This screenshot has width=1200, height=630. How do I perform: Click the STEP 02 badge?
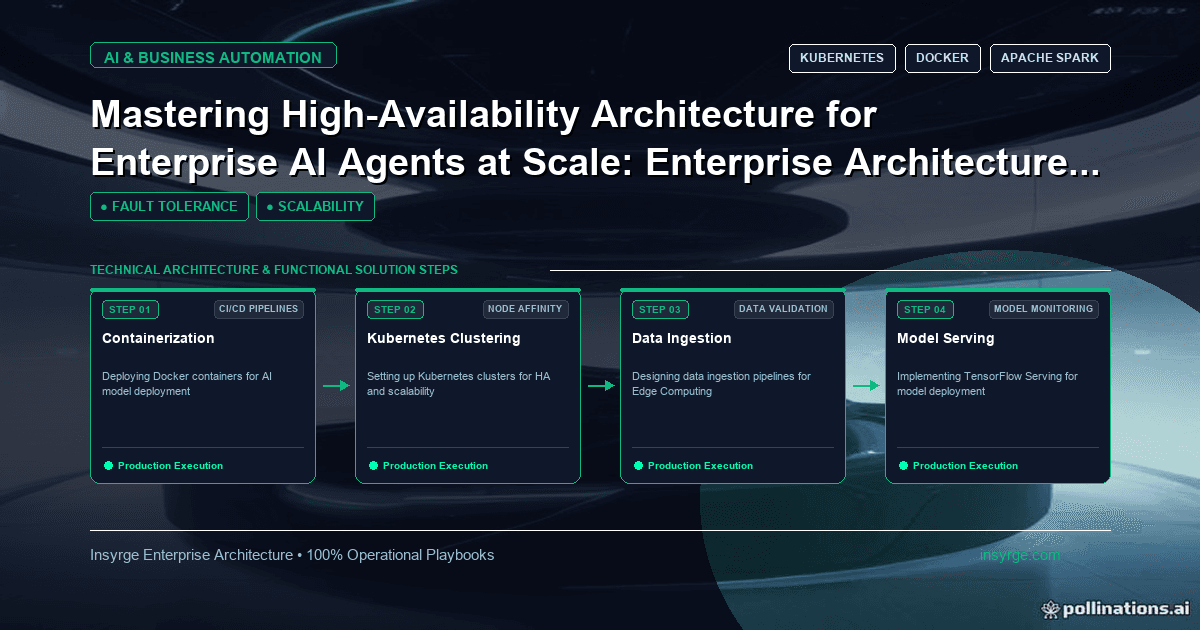pos(395,309)
